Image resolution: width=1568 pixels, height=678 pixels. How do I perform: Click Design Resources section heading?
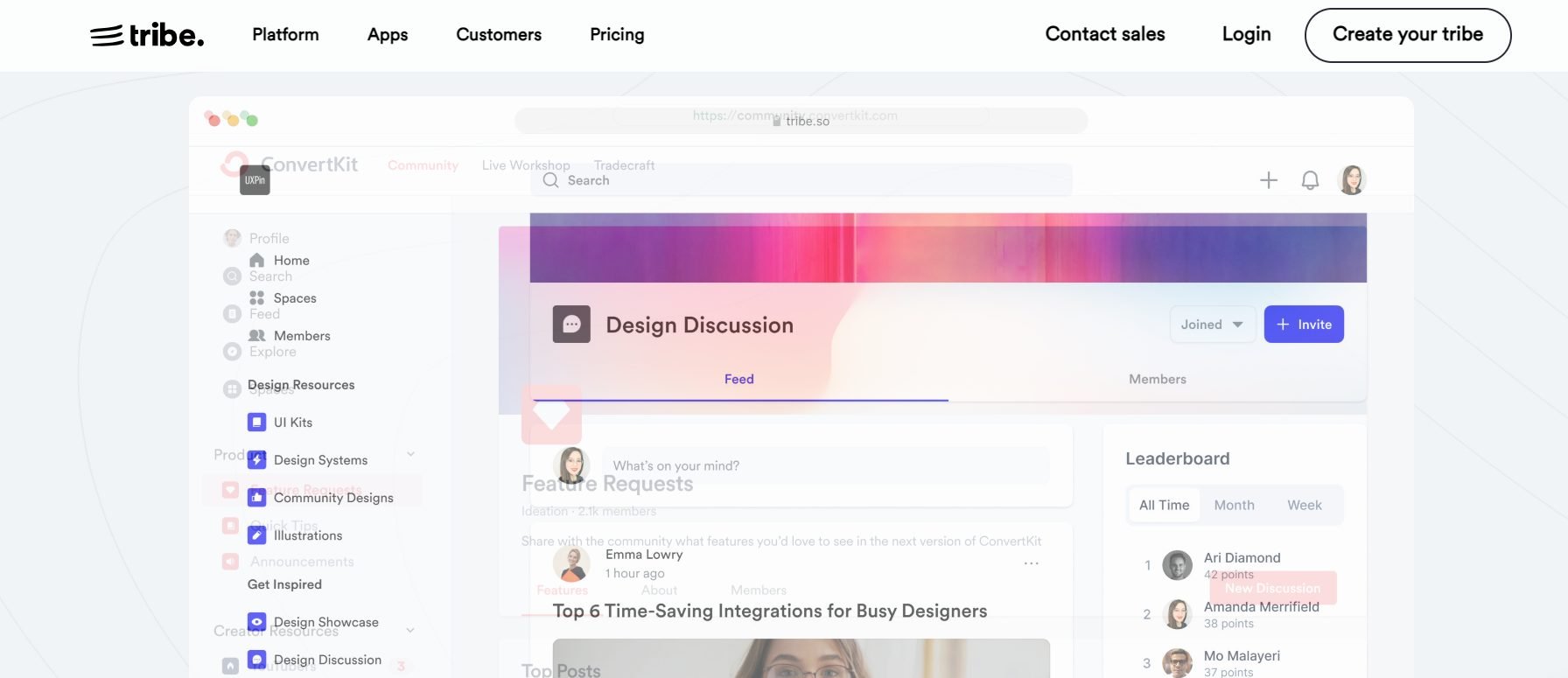point(301,385)
